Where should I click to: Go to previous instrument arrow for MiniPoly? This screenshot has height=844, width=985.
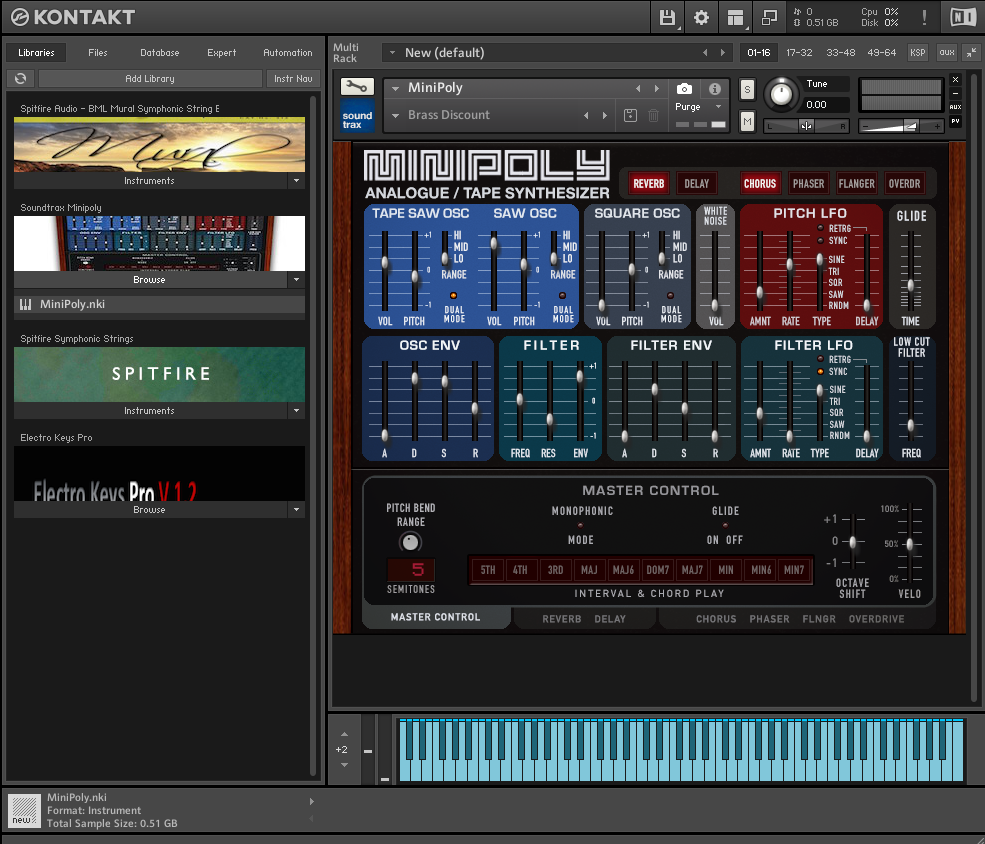pyautogui.click(x=638, y=89)
